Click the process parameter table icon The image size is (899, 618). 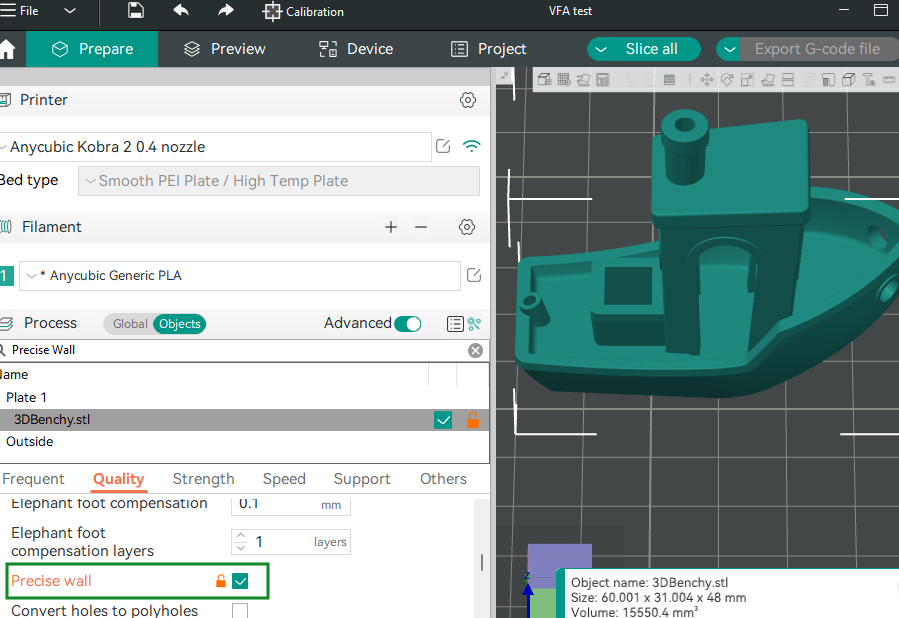[x=455, y=324]
